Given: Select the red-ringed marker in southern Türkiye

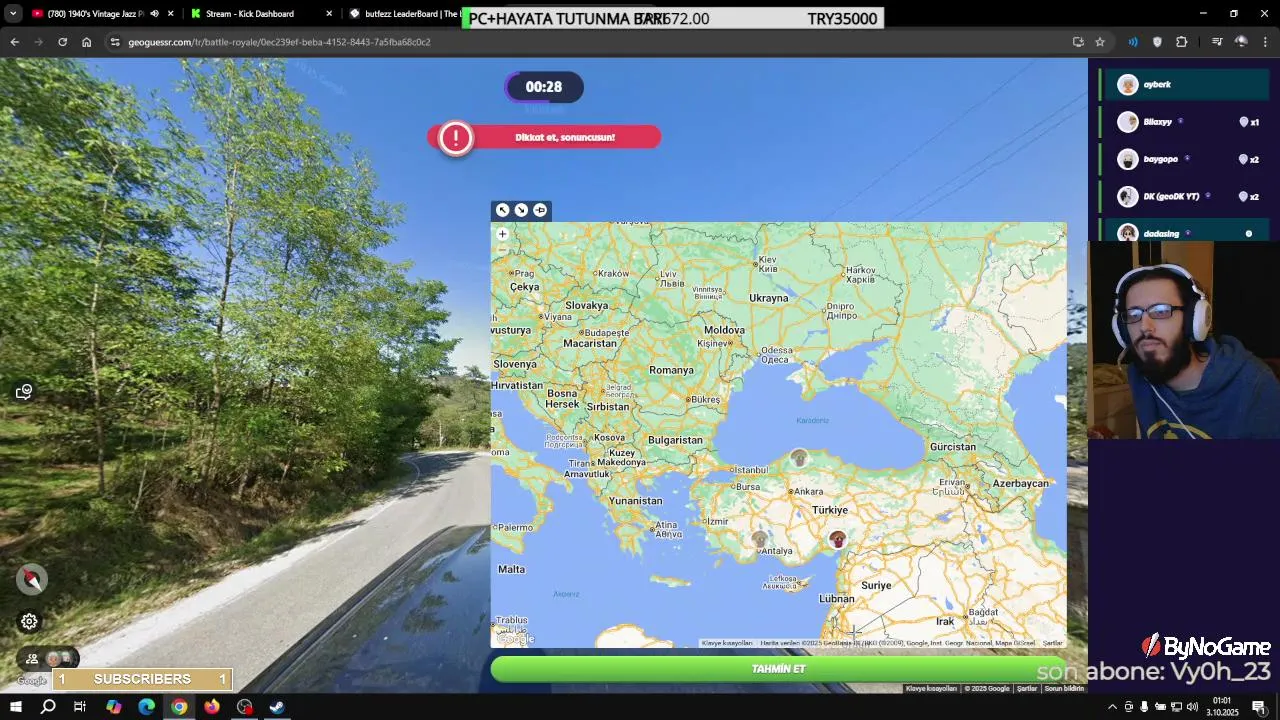Looking at the screenshot, I should [838, 540].
